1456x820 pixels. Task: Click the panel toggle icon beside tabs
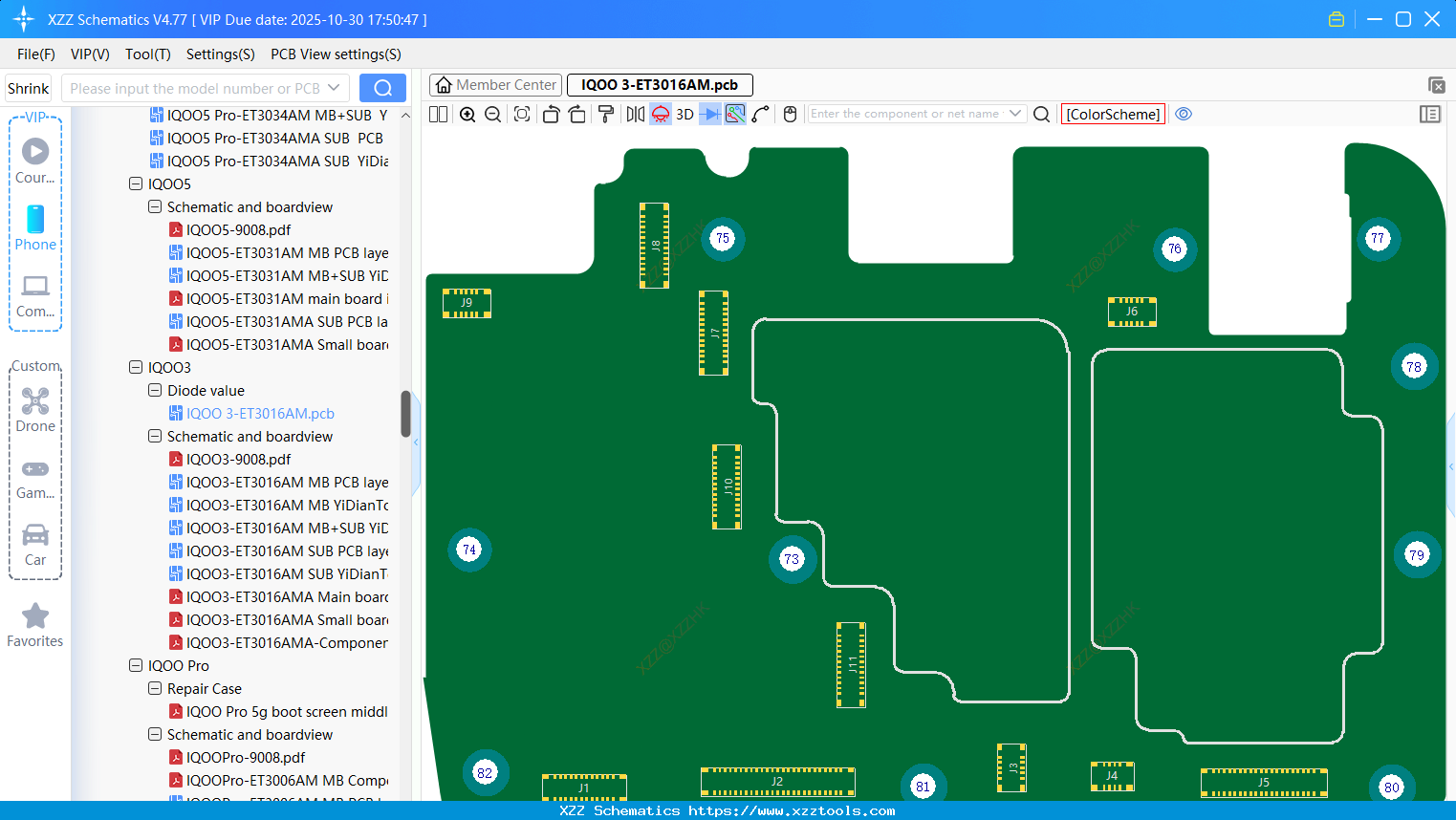[1436, 85]
